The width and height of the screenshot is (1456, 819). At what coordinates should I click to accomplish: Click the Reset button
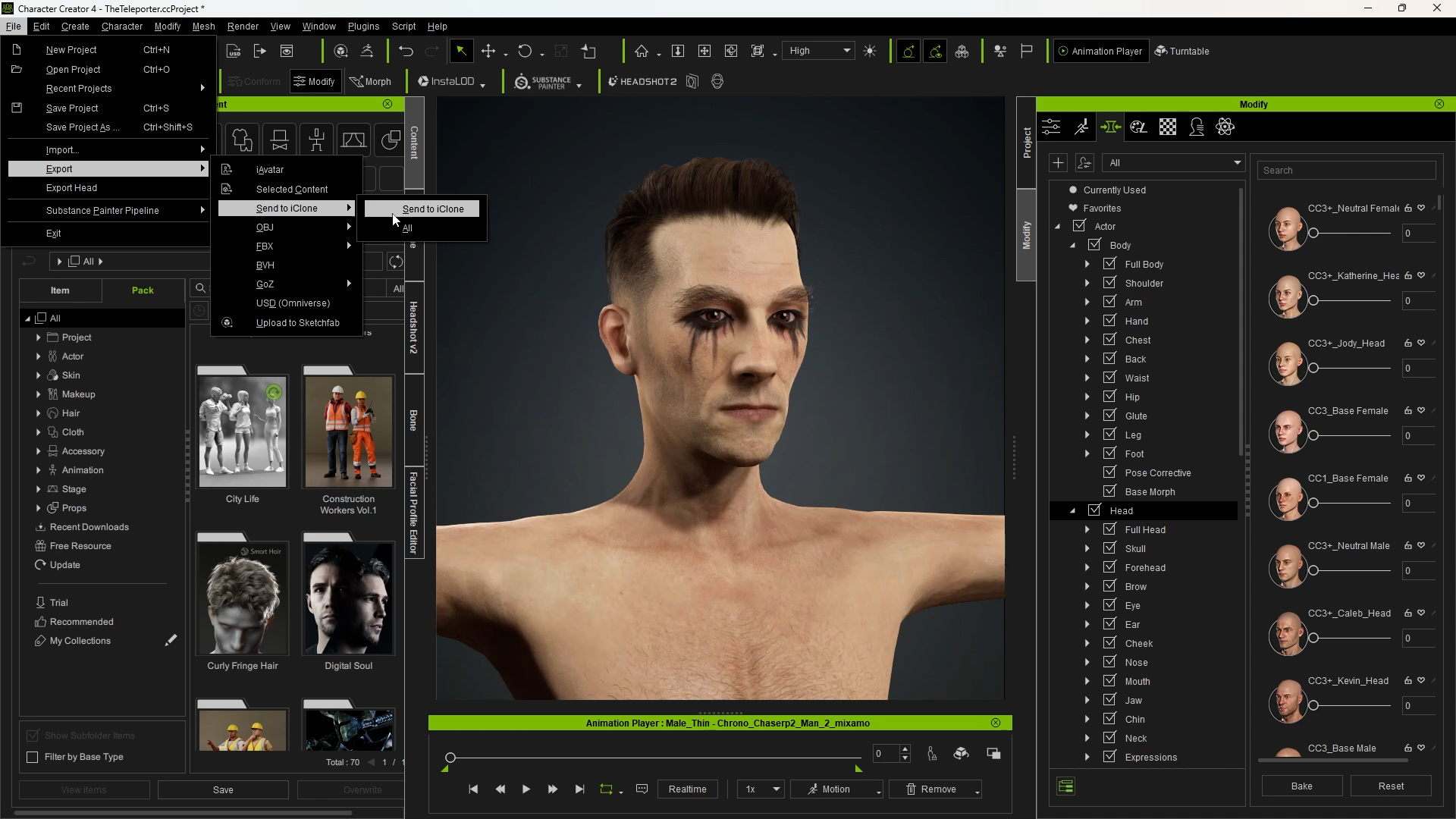tap(1390, 786)
